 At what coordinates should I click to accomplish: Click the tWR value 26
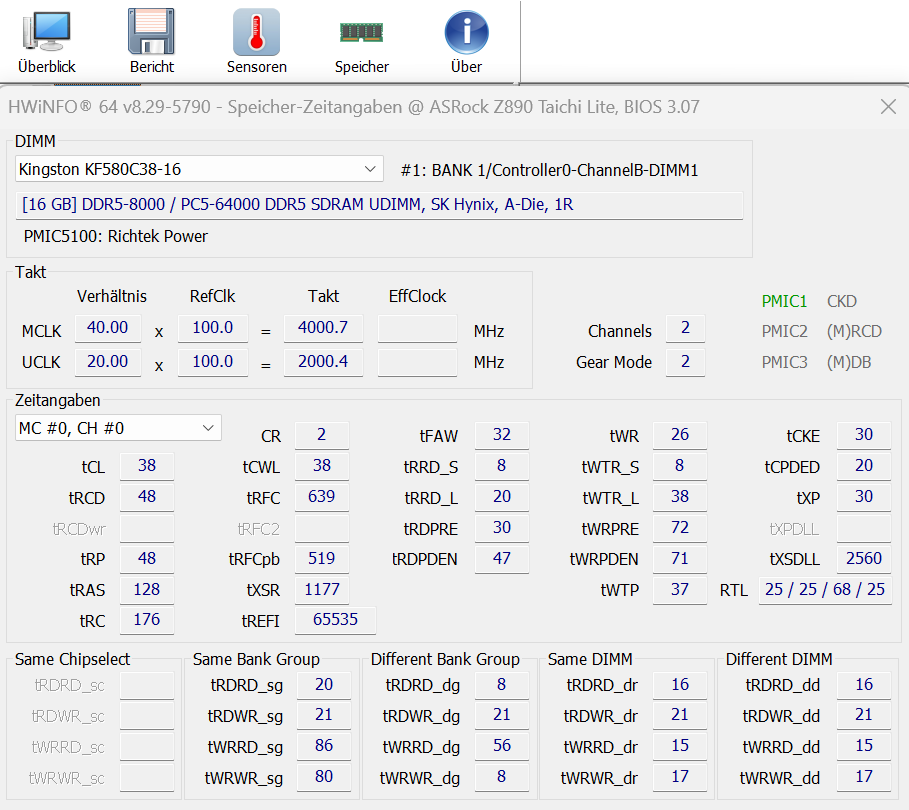tap(679, 435)
